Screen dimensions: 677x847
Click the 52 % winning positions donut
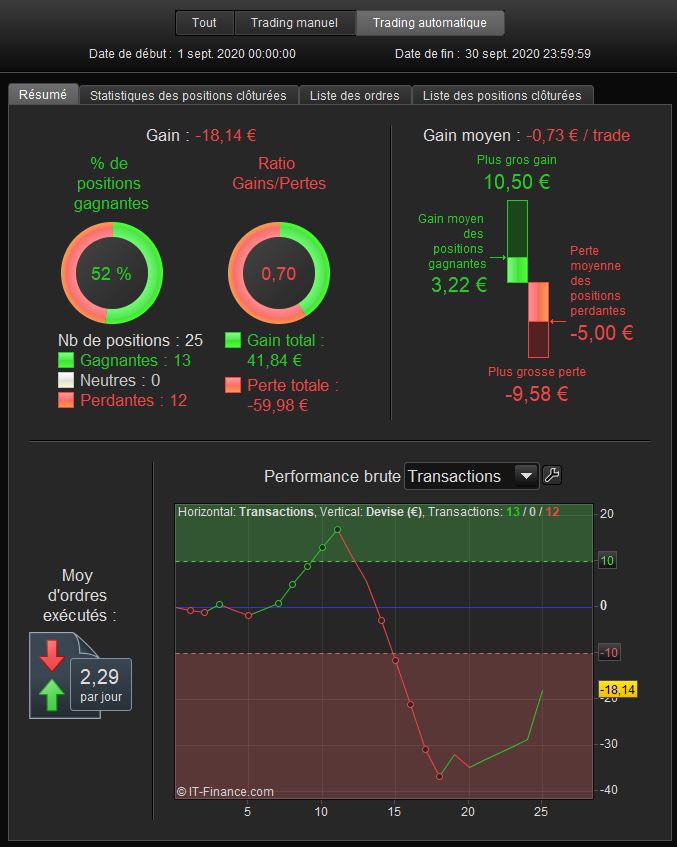coord(111,273)
